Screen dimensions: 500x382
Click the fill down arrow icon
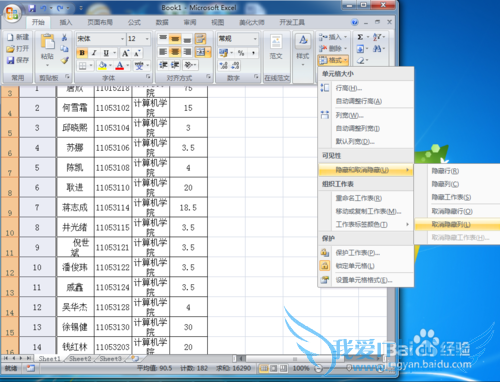click(360, 49)
